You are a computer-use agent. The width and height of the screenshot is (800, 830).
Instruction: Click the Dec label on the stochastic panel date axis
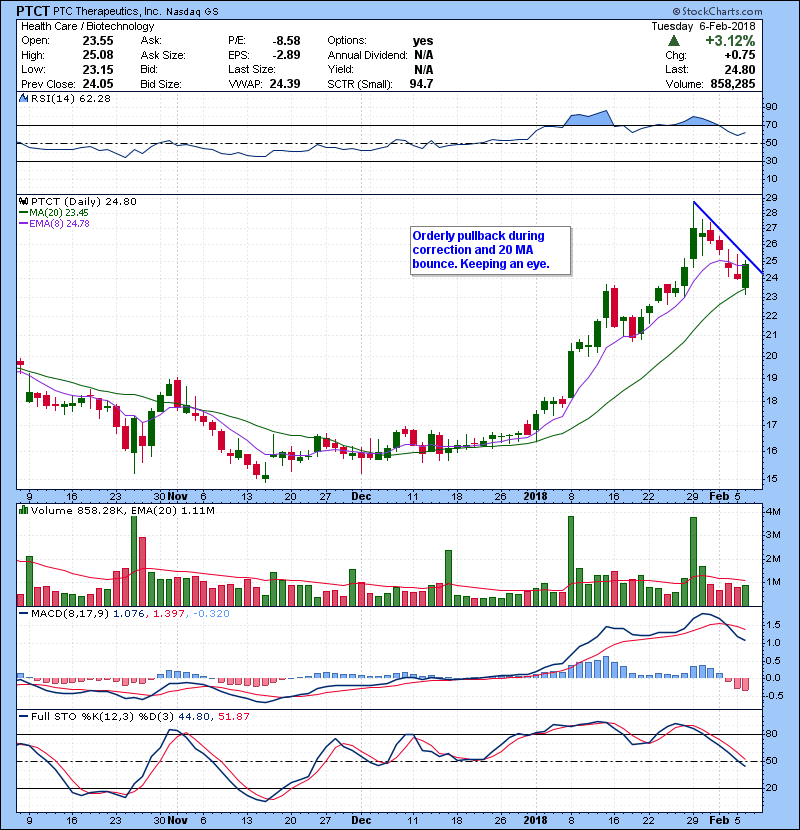361,820
